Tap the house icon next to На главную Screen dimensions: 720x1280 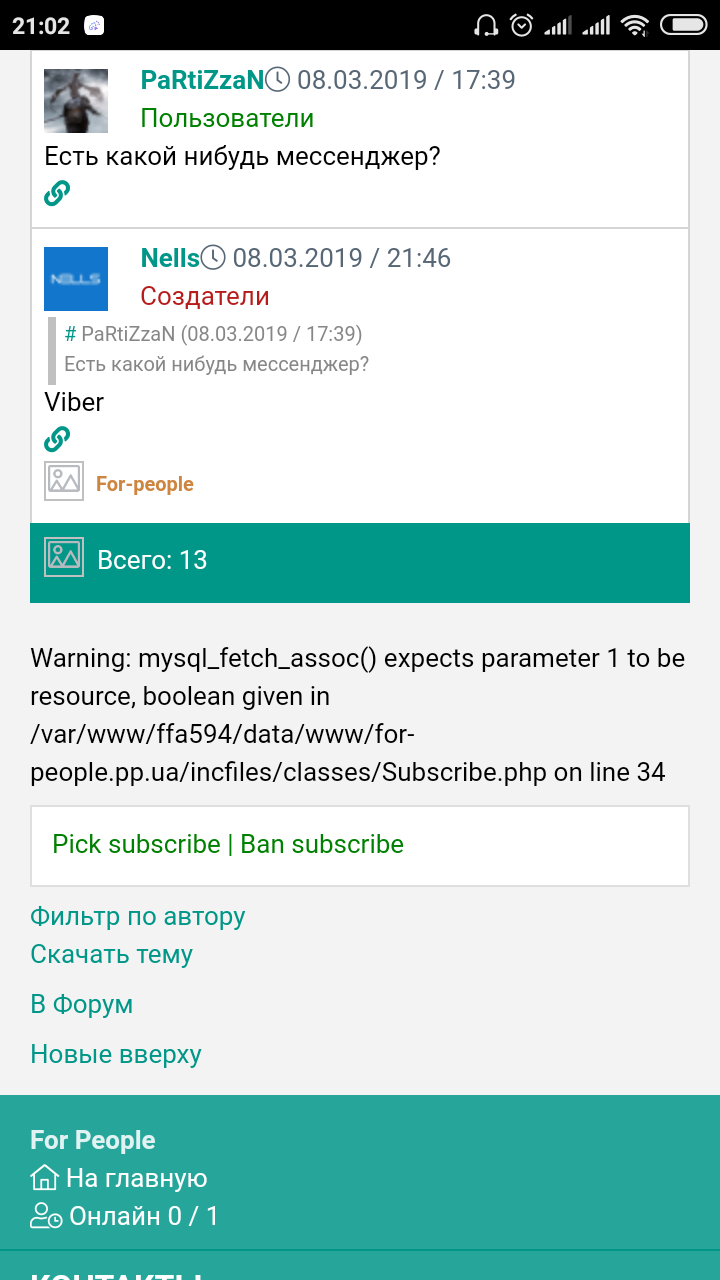[x=45, y=1178]
